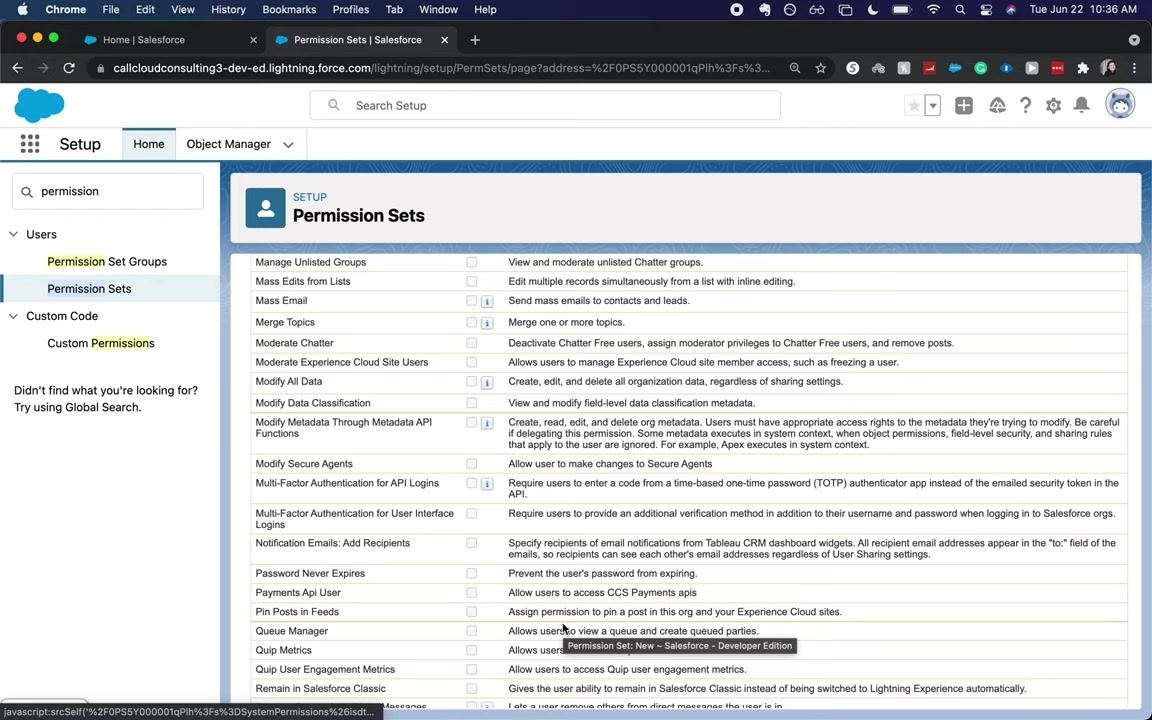
Task: Open Permission Set Groups in sidebar
Action: click(x=107, y=262)
